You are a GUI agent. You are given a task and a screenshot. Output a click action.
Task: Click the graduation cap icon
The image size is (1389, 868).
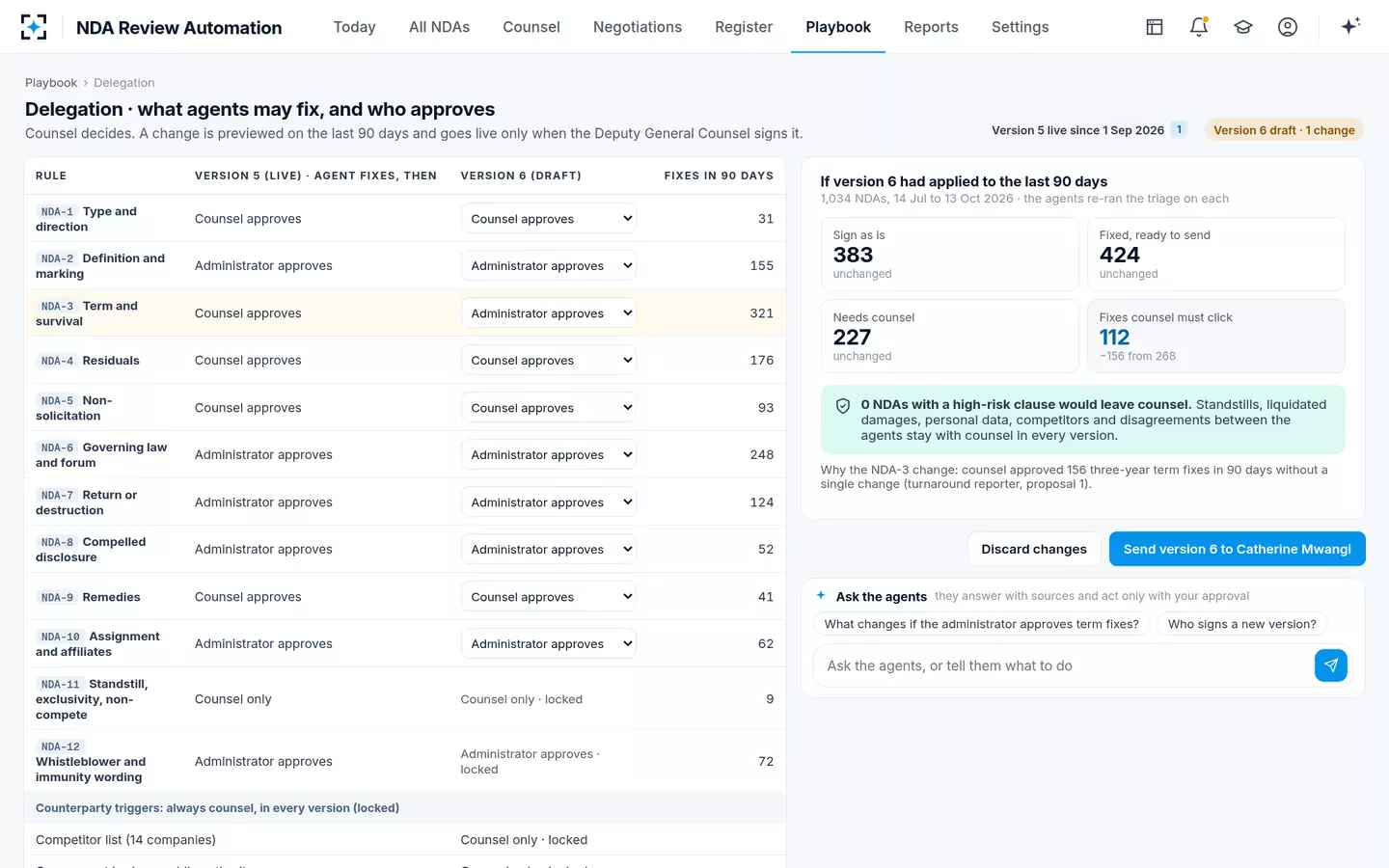1243,27
